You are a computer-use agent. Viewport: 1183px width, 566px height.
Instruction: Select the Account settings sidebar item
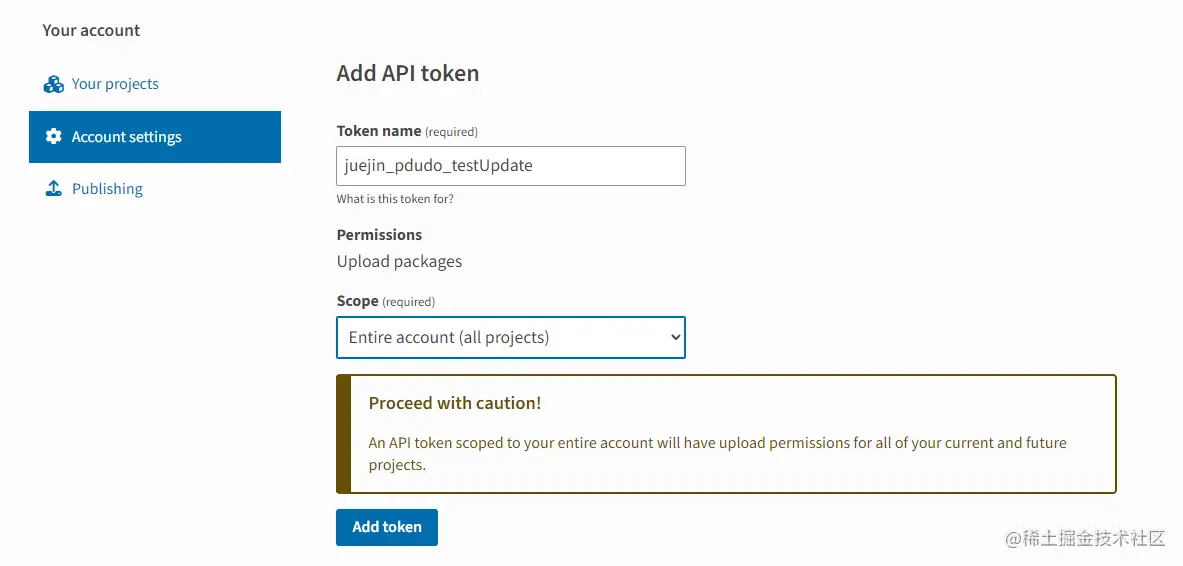tap(126, 137)
